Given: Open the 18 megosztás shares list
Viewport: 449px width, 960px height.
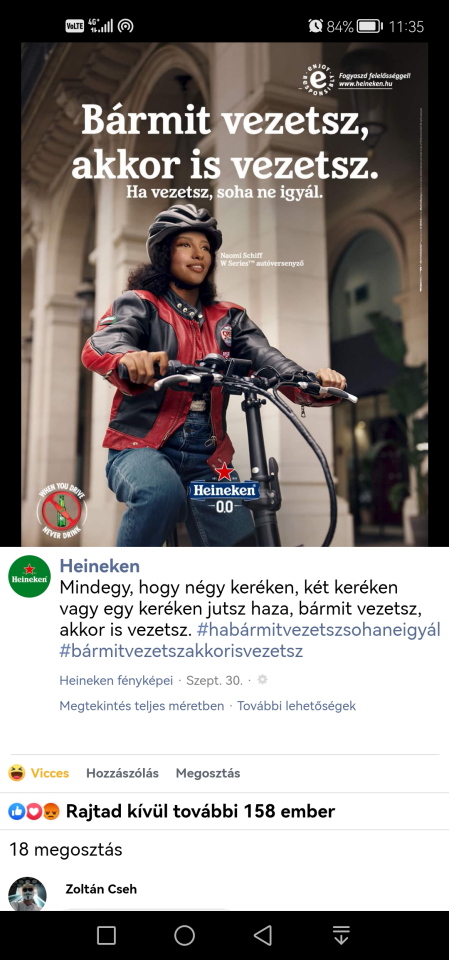Looking at the screenshot, I should pyautogui.click(x=66, y=850).
